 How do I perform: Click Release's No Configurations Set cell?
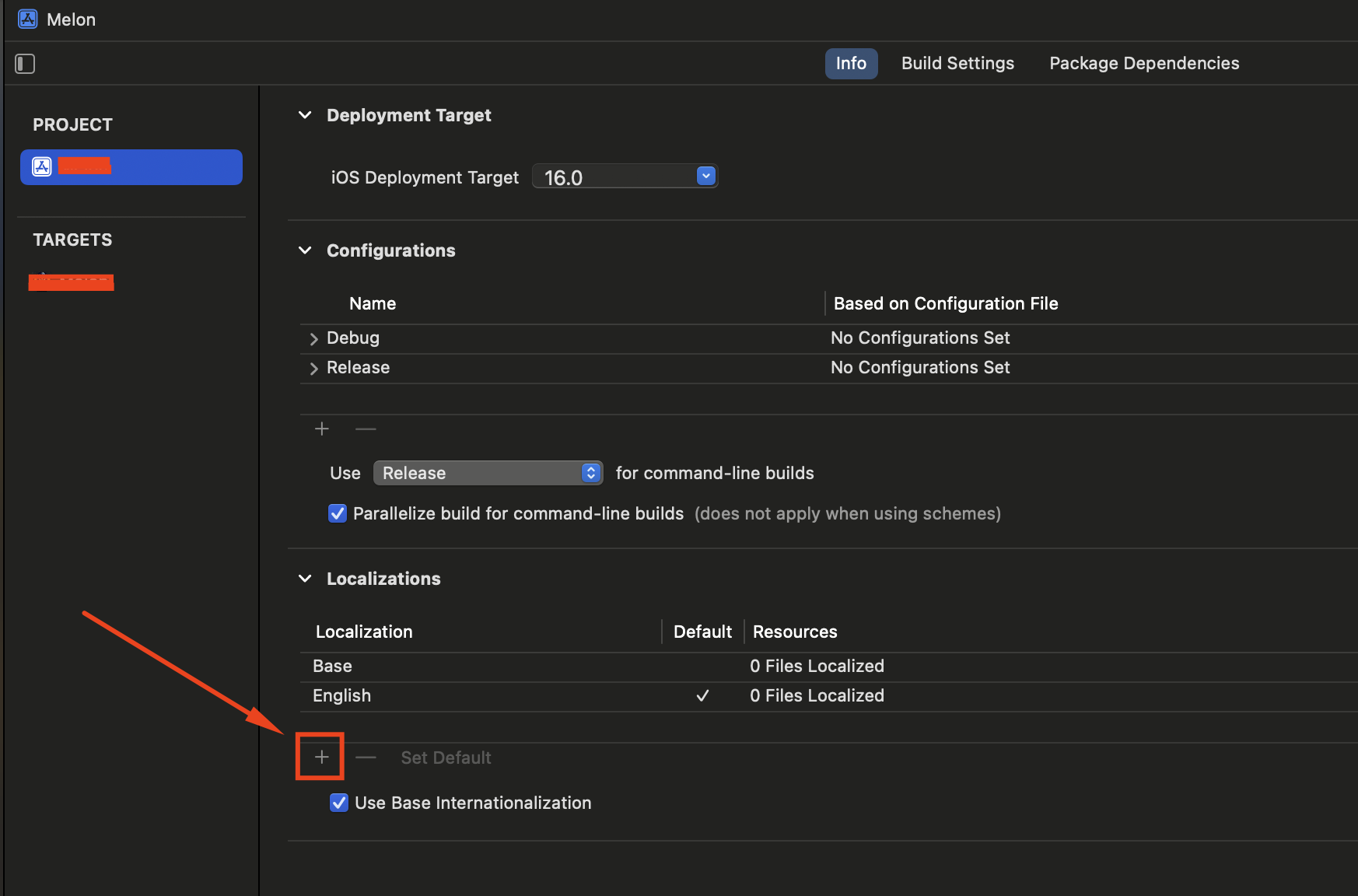[x=920, y=367]
